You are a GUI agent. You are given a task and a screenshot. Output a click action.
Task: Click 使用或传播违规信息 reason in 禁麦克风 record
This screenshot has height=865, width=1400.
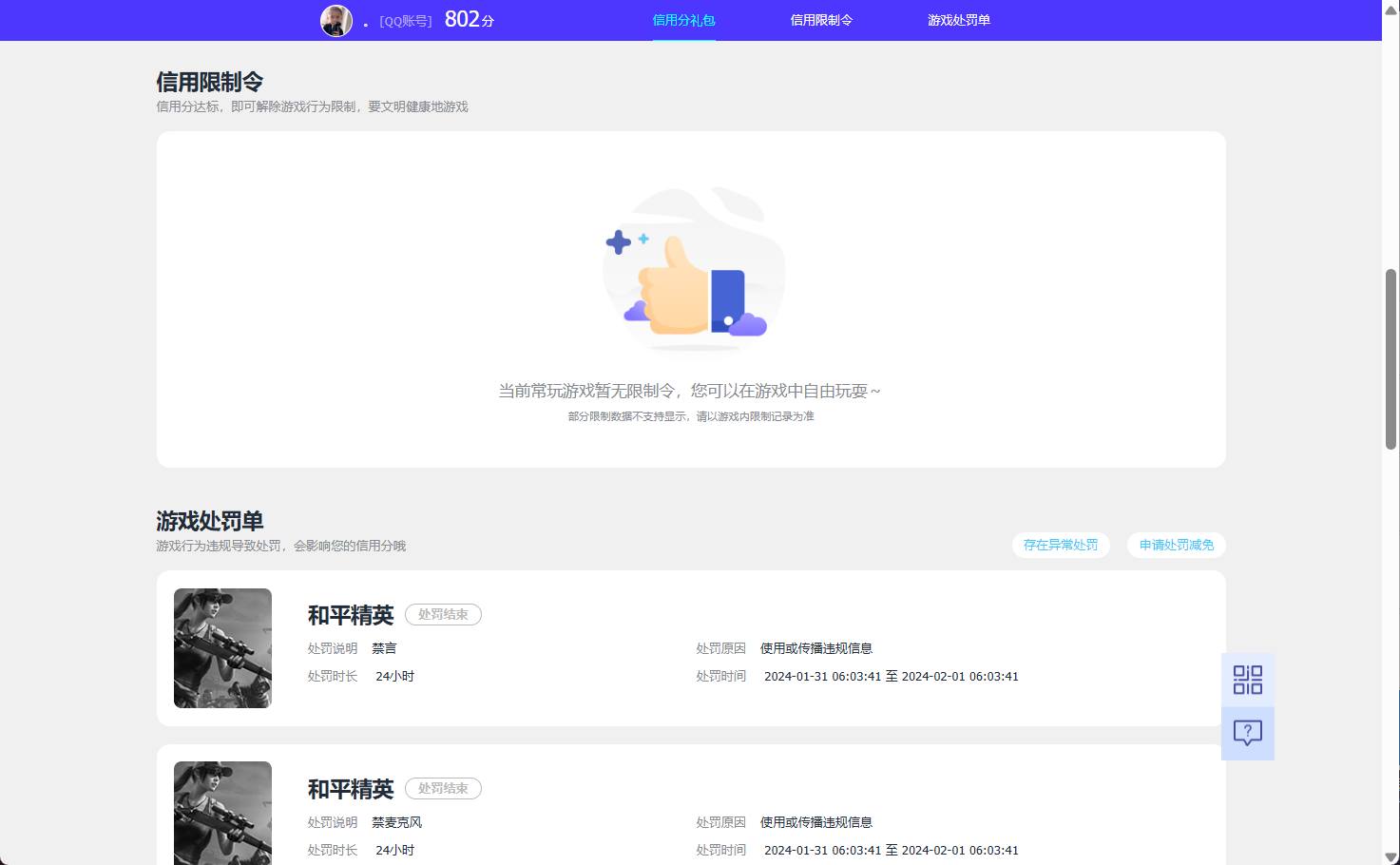[x=816, y=822]
